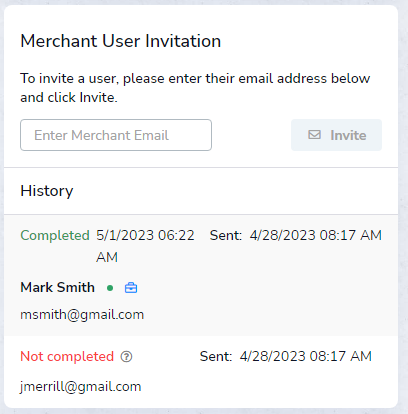Select the Mark Smith name
The height and width of the screenshot is (414, 408).
(58, 287)
